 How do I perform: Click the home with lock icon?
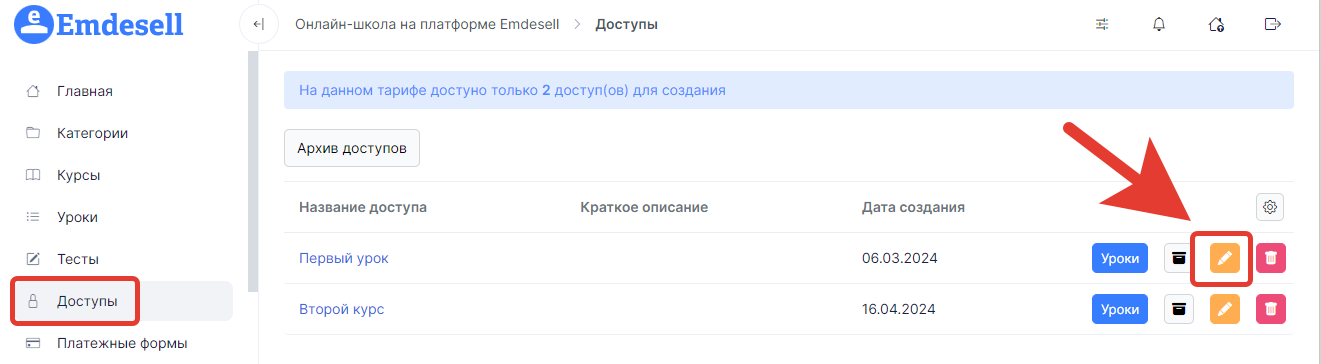click(x=1216, y=24)
